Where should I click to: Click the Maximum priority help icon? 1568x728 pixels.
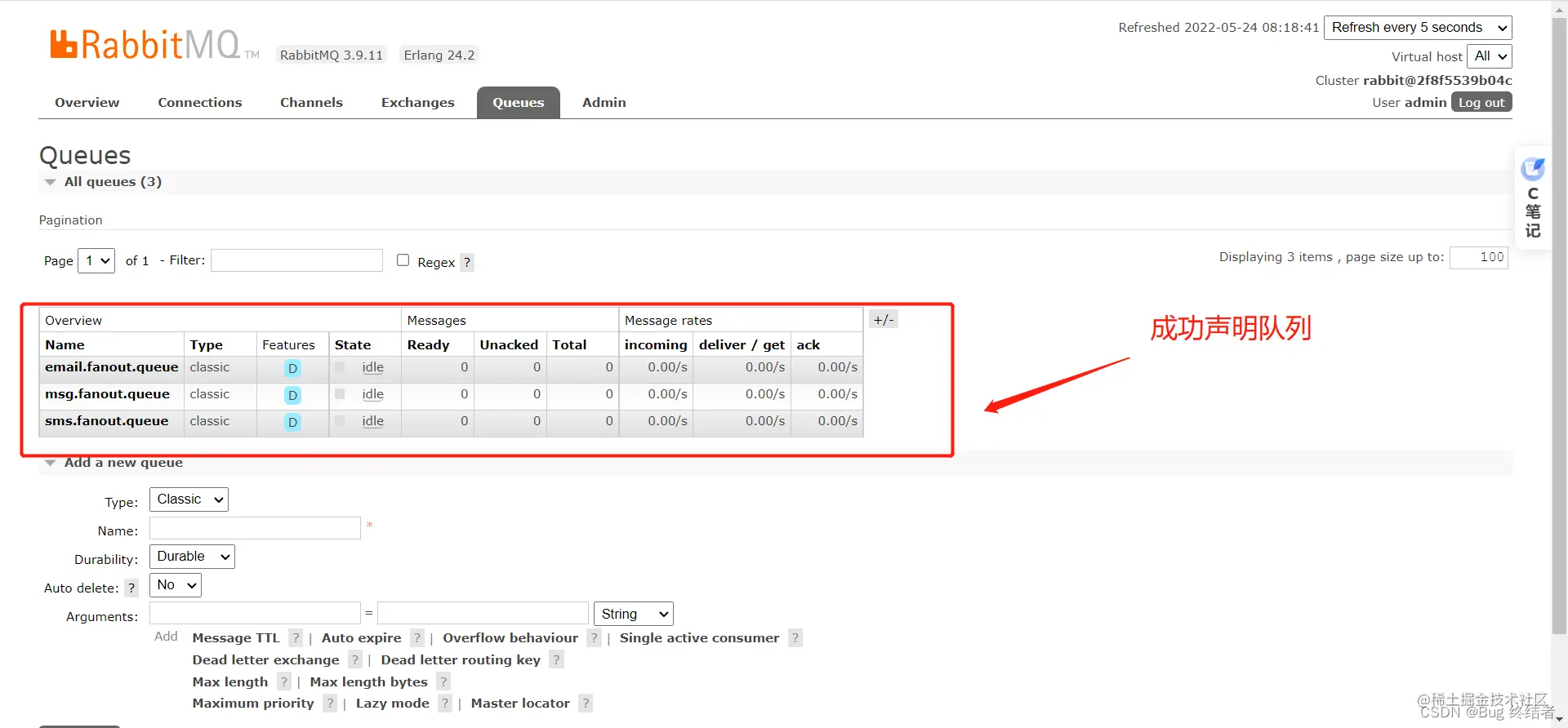point(330,704)
